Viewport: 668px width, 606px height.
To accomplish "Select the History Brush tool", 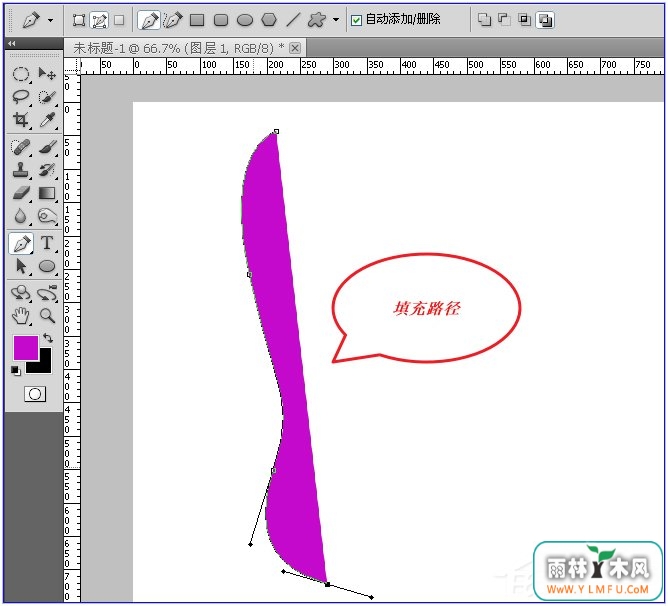I will [47, 170].
